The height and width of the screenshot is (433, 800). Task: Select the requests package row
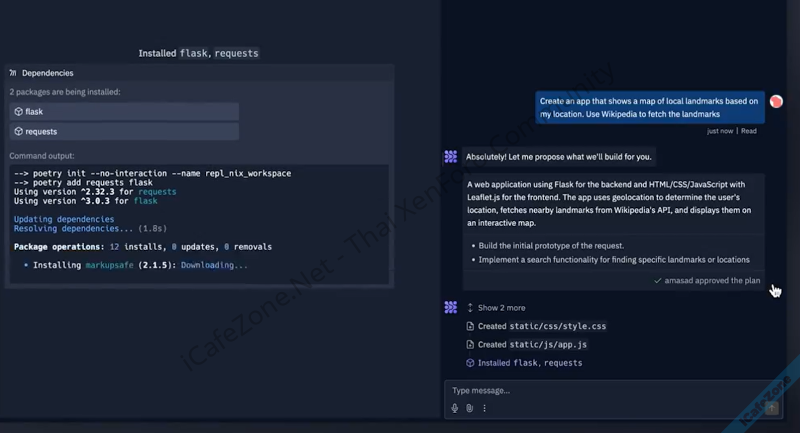(x=124, y=132)
